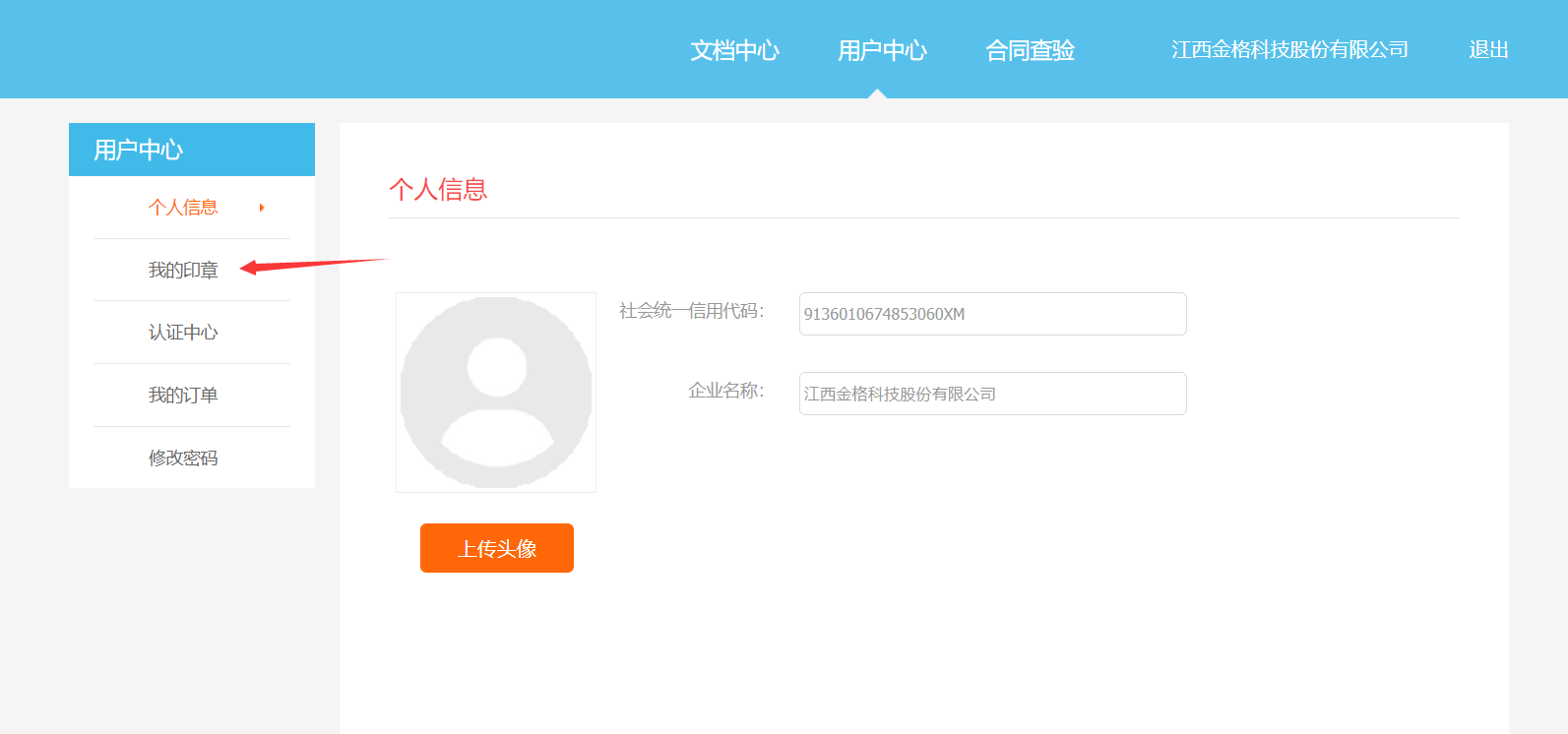This screenshot has height=734, width=1568.
Task: Click the gray default avatar image
Action: pyautogui.click(x=496, y=393)
